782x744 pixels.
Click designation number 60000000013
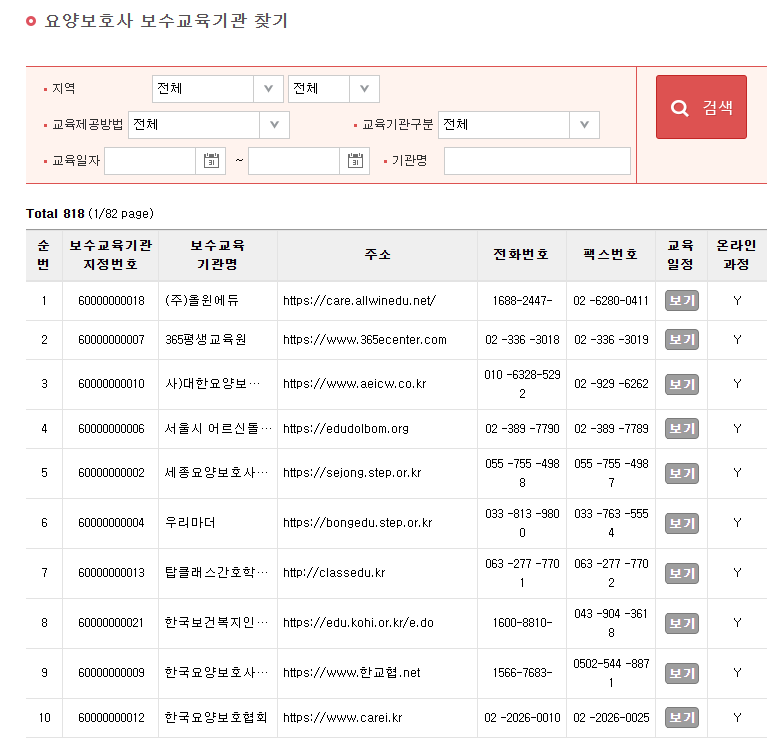coord(111,572)
